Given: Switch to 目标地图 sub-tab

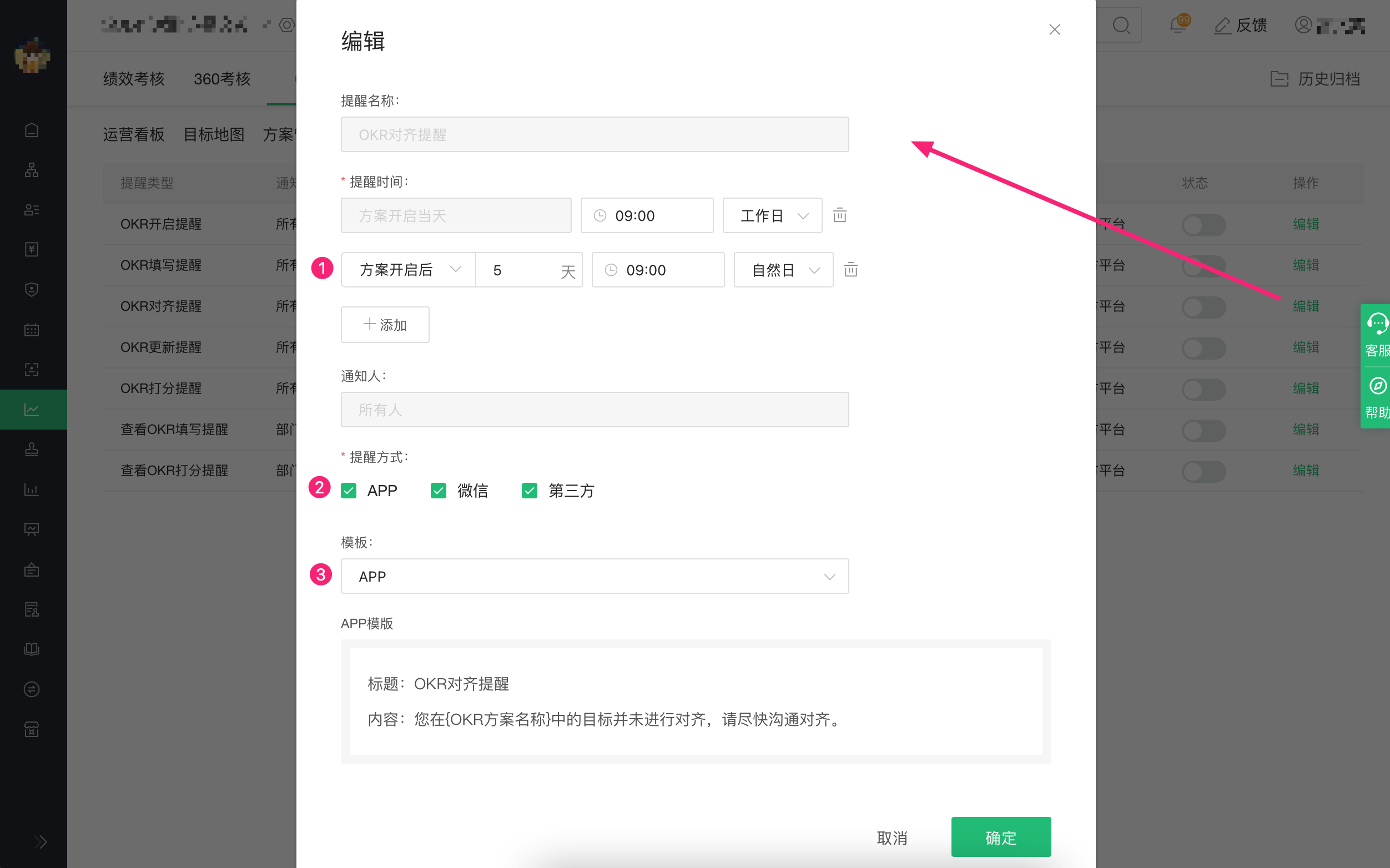Looking at the screenshot, I should (214, 134).
